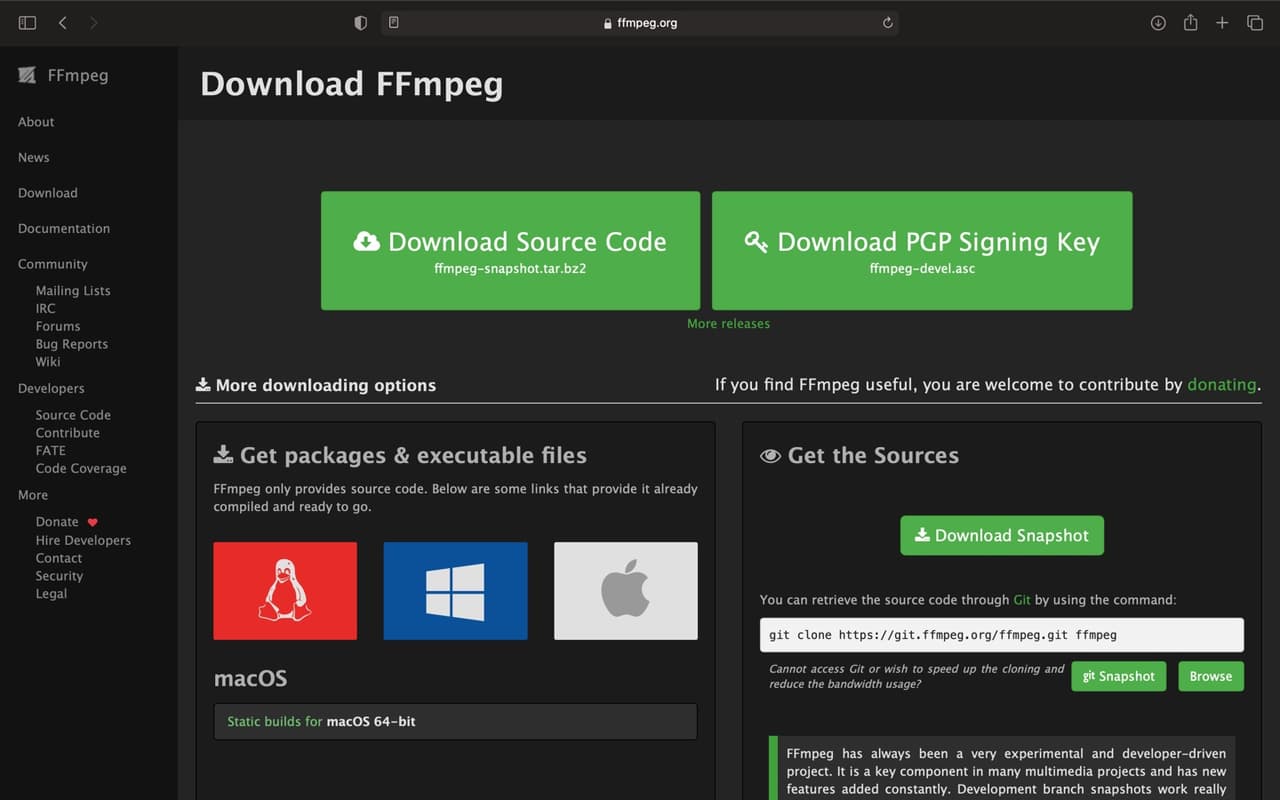The width and height of the screenshot is (1280, 800).
Task: Open Wiki in the sidebar
Action: coord(48,361)
